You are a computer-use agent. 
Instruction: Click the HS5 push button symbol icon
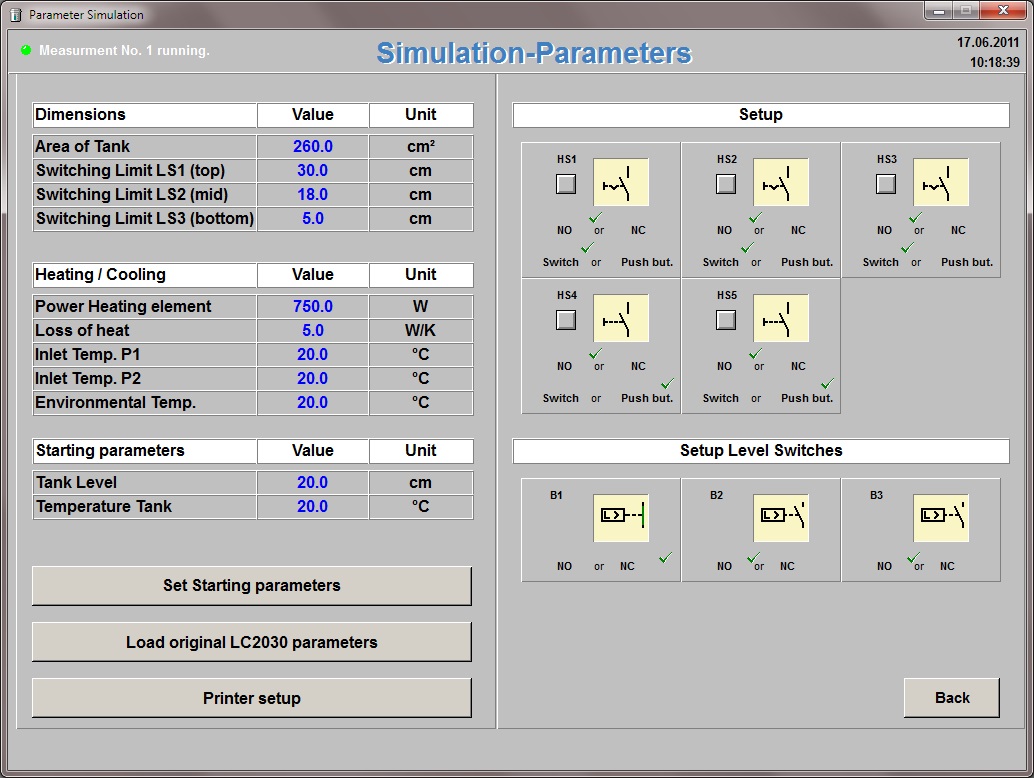[781, 318]
